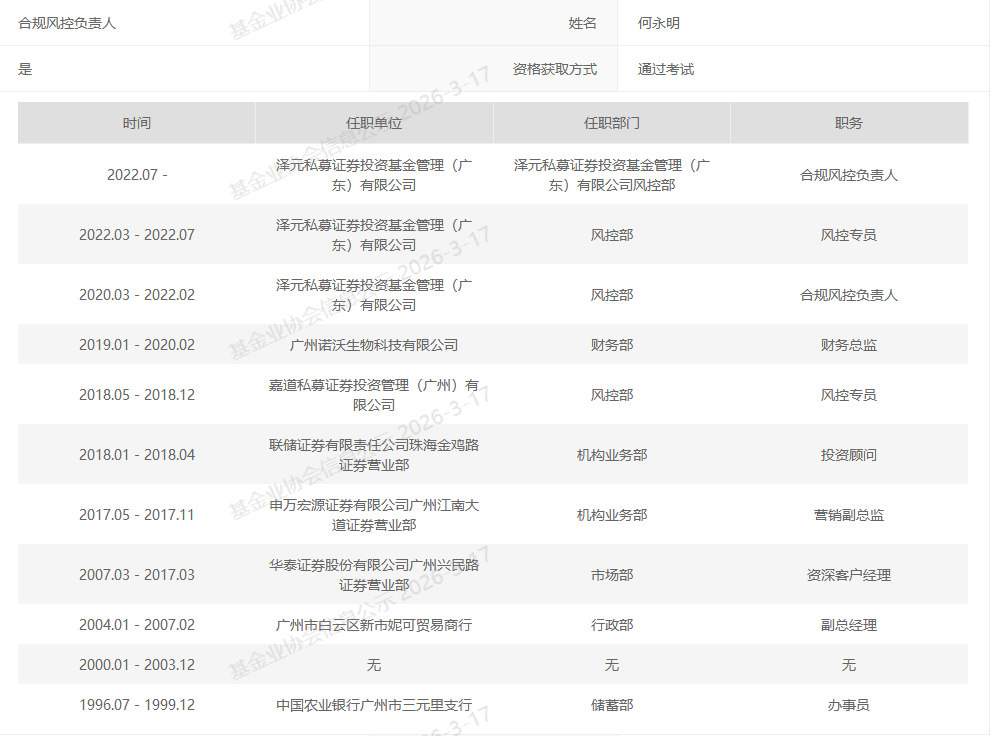Viewport: 991px width, 736px height.
Task: Select the 储蓄部 department cell
Action: pos(612,705)
